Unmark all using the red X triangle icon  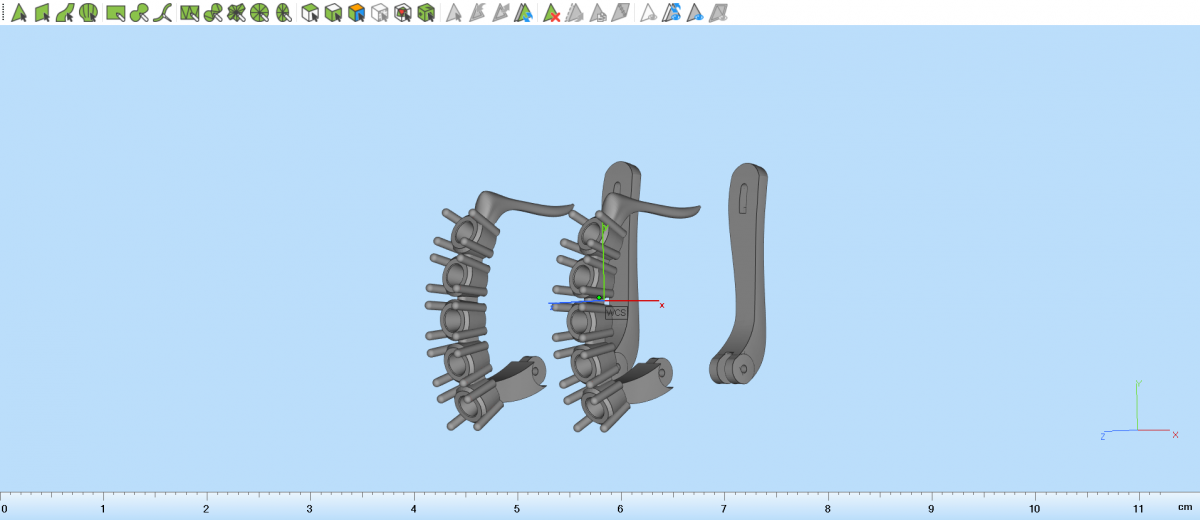pos(551,13)
